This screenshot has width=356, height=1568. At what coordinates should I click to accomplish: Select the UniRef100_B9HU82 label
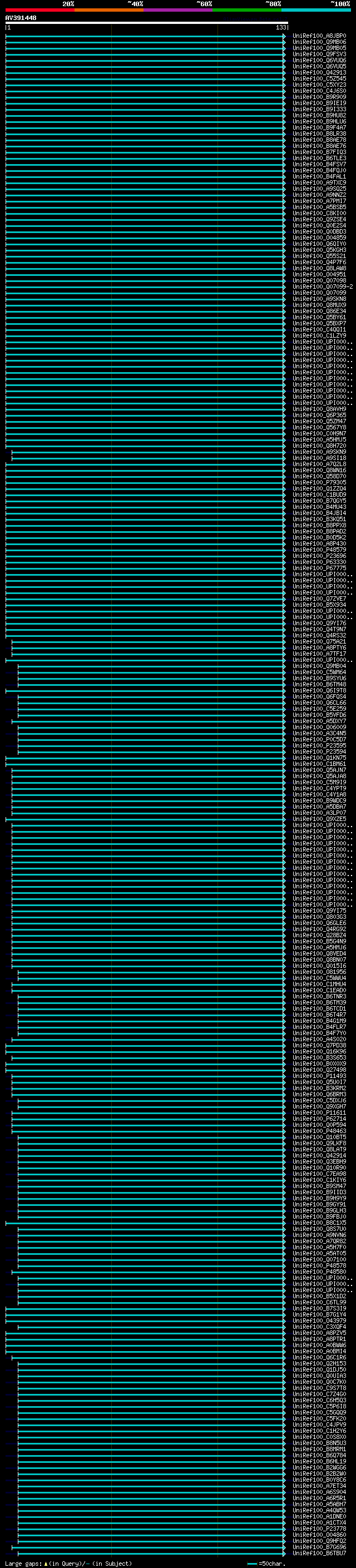tap(319, 115)
